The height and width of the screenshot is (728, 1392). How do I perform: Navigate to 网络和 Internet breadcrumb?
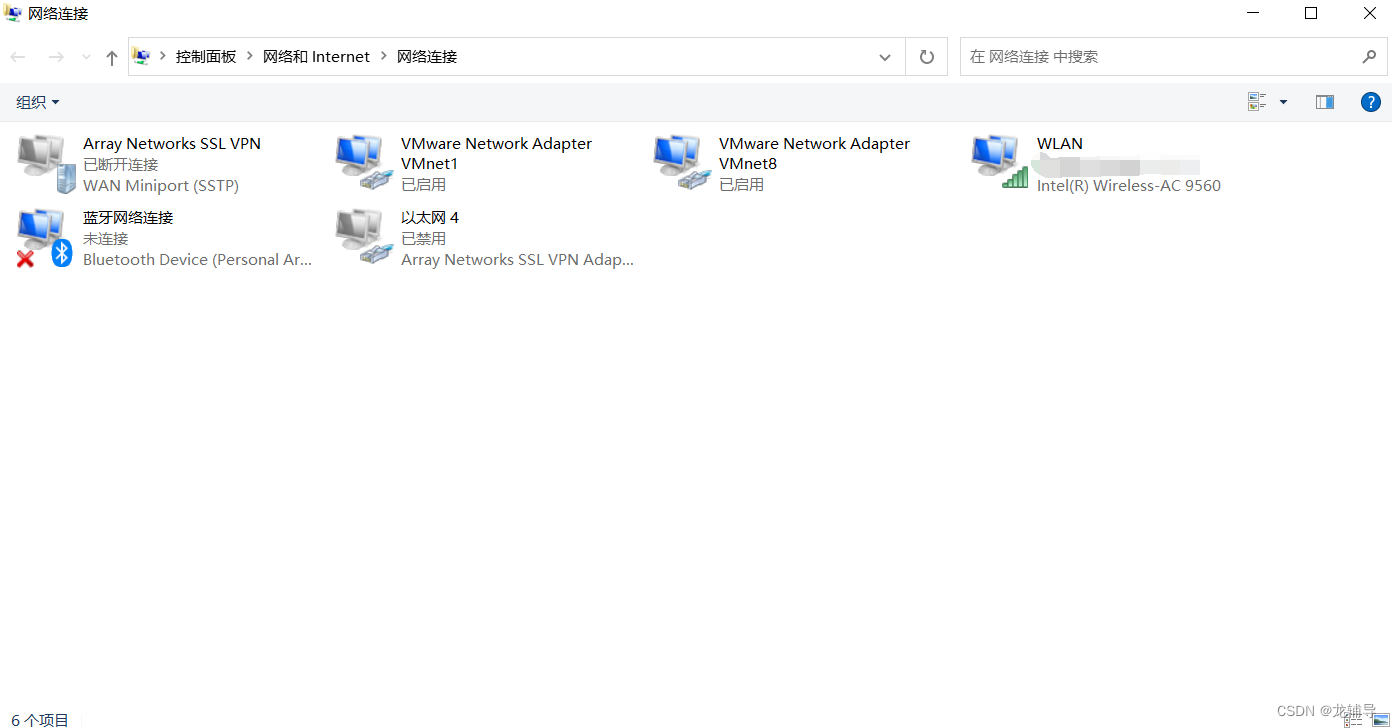pos(316,57)
